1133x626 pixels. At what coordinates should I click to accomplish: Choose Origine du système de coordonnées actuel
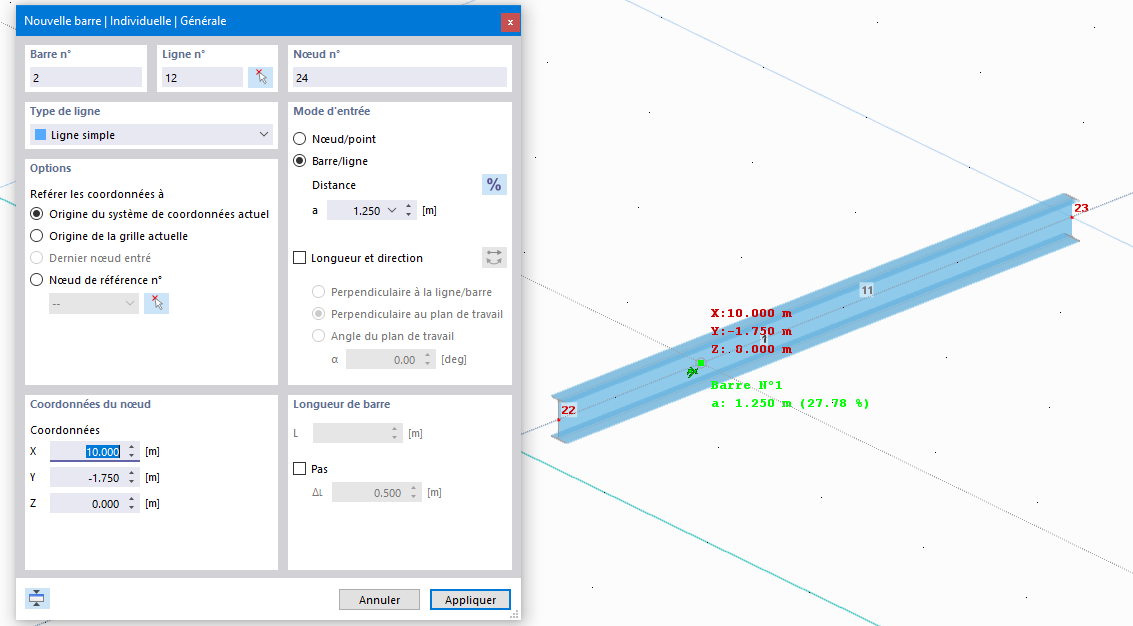pyautogui.click(x=37, y=214)
